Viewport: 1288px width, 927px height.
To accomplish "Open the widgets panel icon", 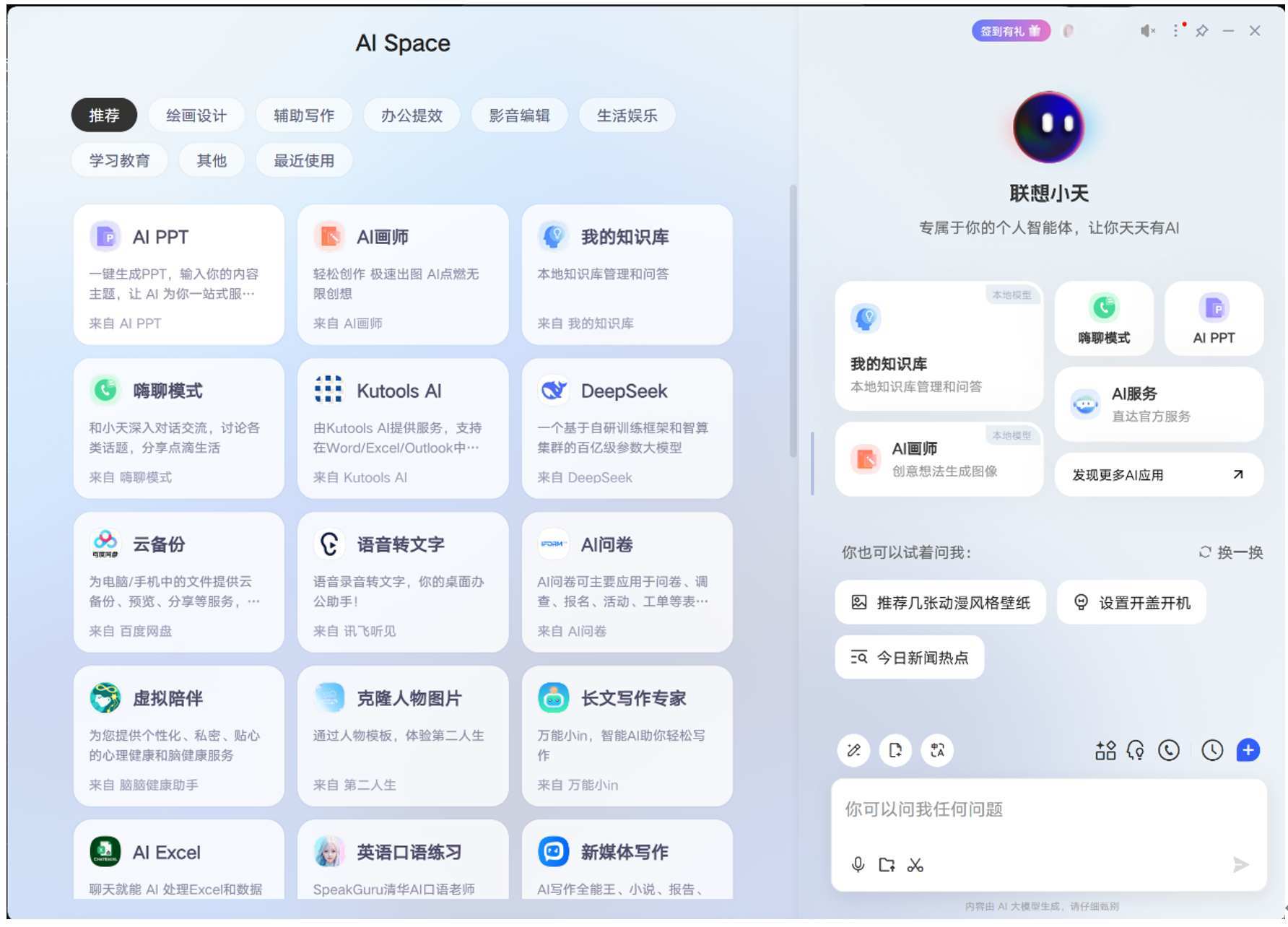I will point(1105,751).
